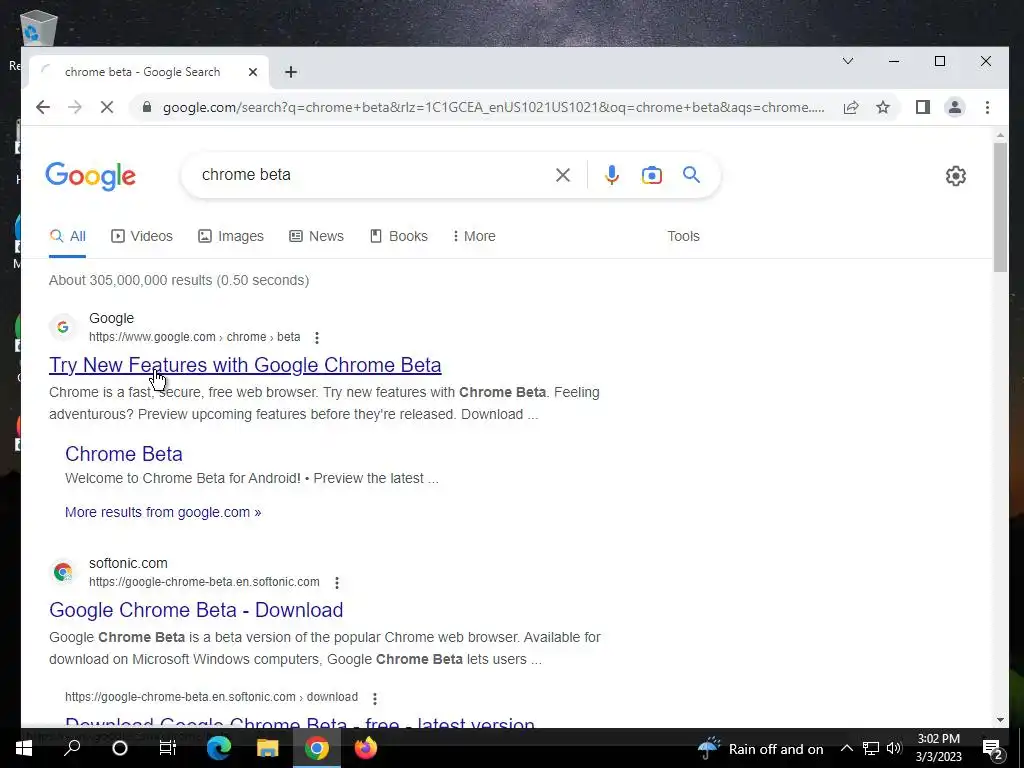
Task: Open Chrome's three-dot menu
Action: [987, 107]
